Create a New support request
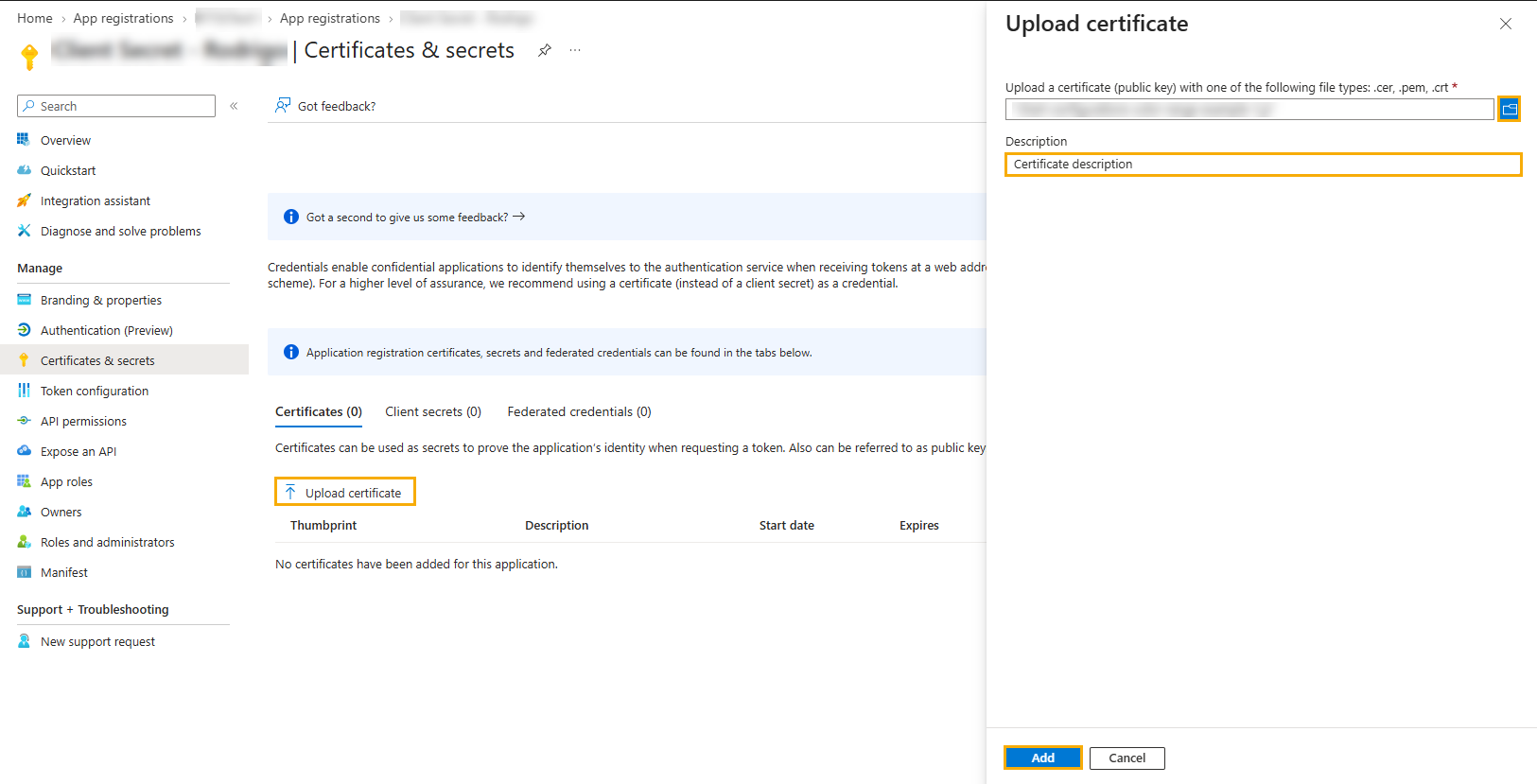1537x784 pixels. point(97,641)
